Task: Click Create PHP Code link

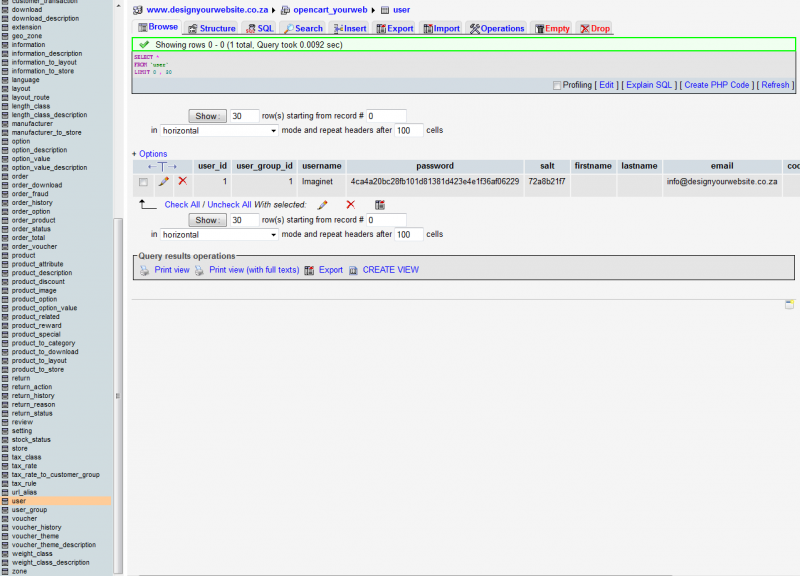Action: coord(716,85)
